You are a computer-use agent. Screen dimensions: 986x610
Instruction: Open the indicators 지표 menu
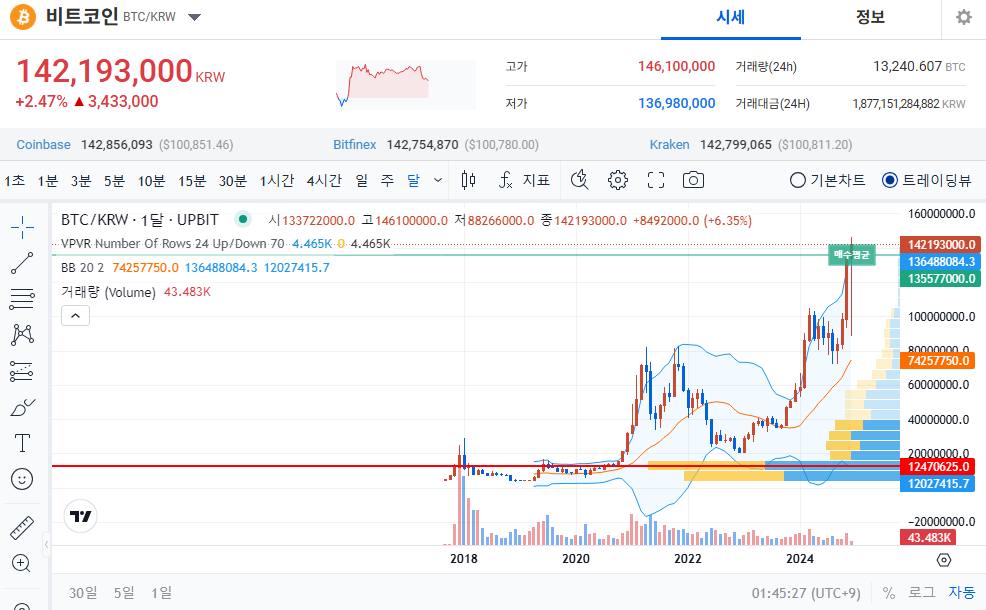point(524,180)
